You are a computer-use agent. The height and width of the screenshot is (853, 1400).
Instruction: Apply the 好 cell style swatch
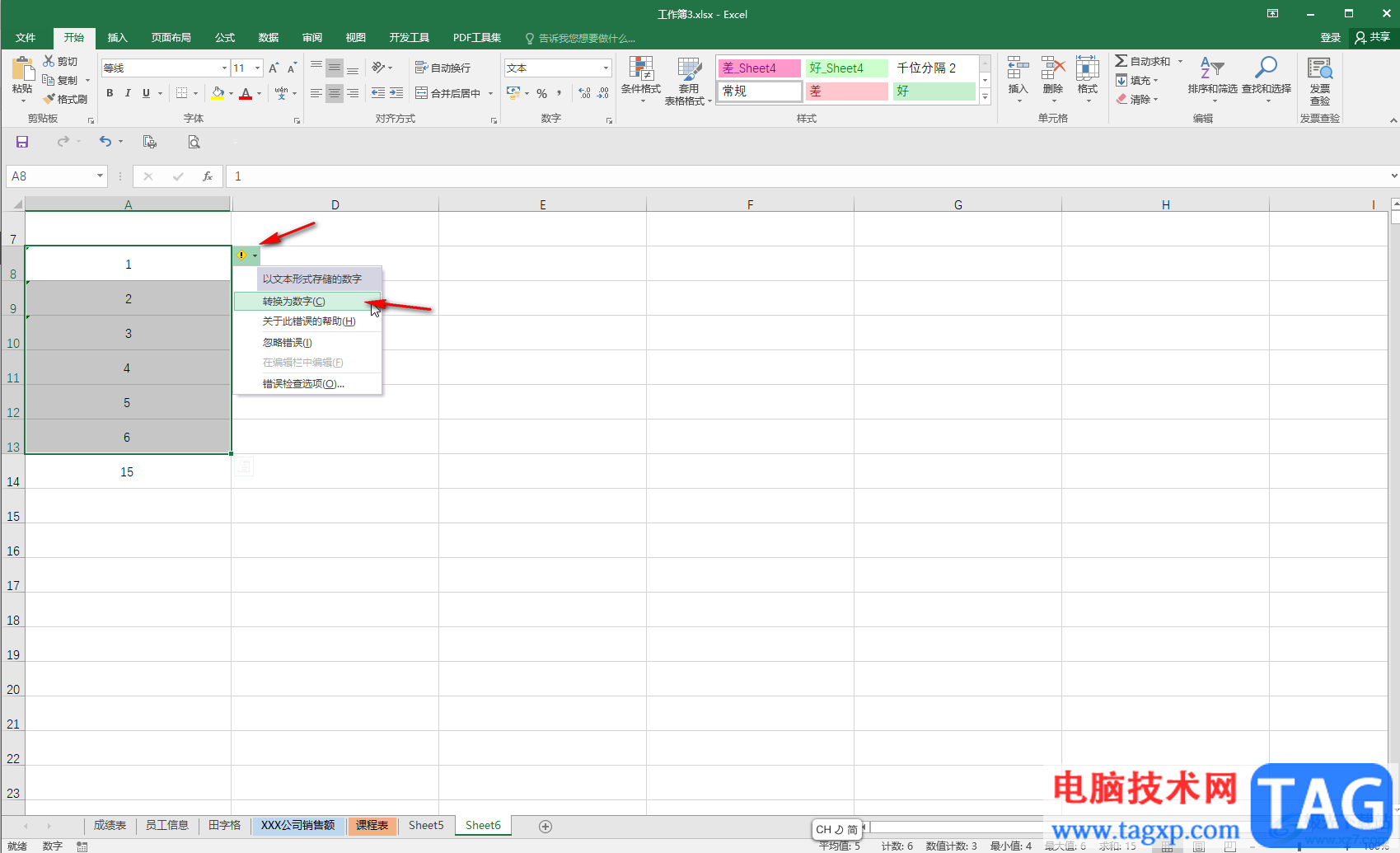point(934,91)
